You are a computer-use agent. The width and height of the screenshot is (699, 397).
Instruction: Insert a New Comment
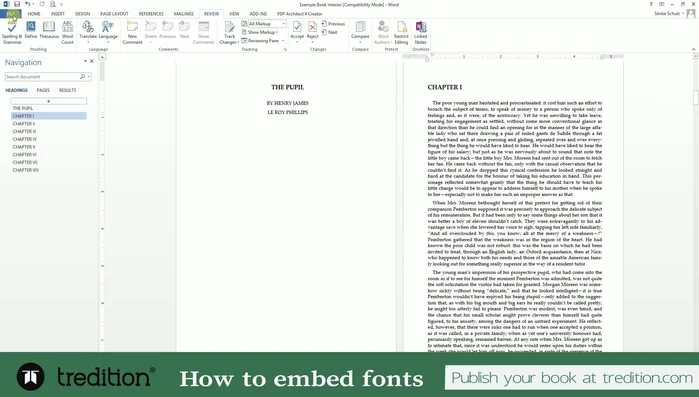click(x=132, y=33)
